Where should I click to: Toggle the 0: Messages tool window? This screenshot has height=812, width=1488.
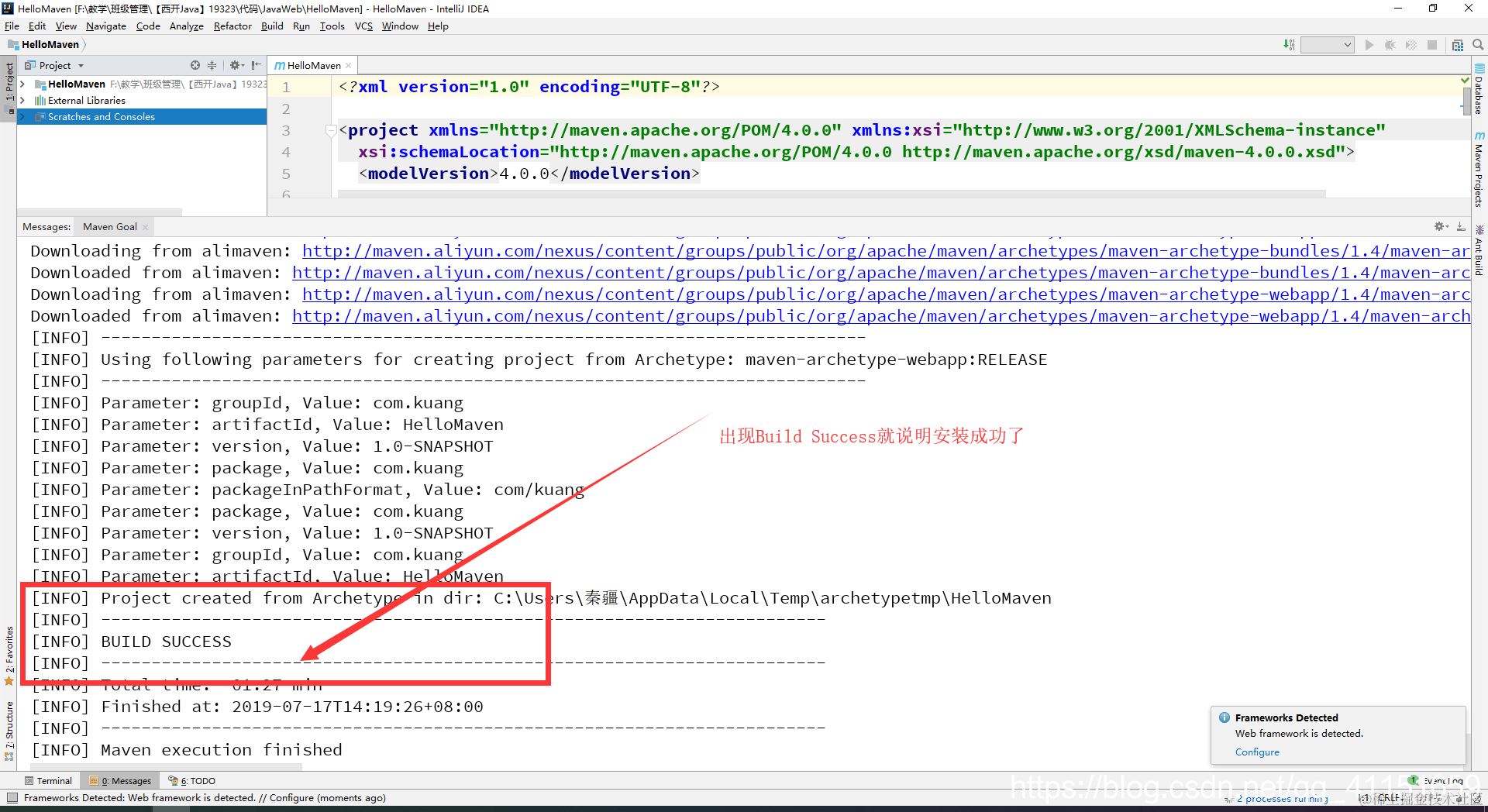121,781
